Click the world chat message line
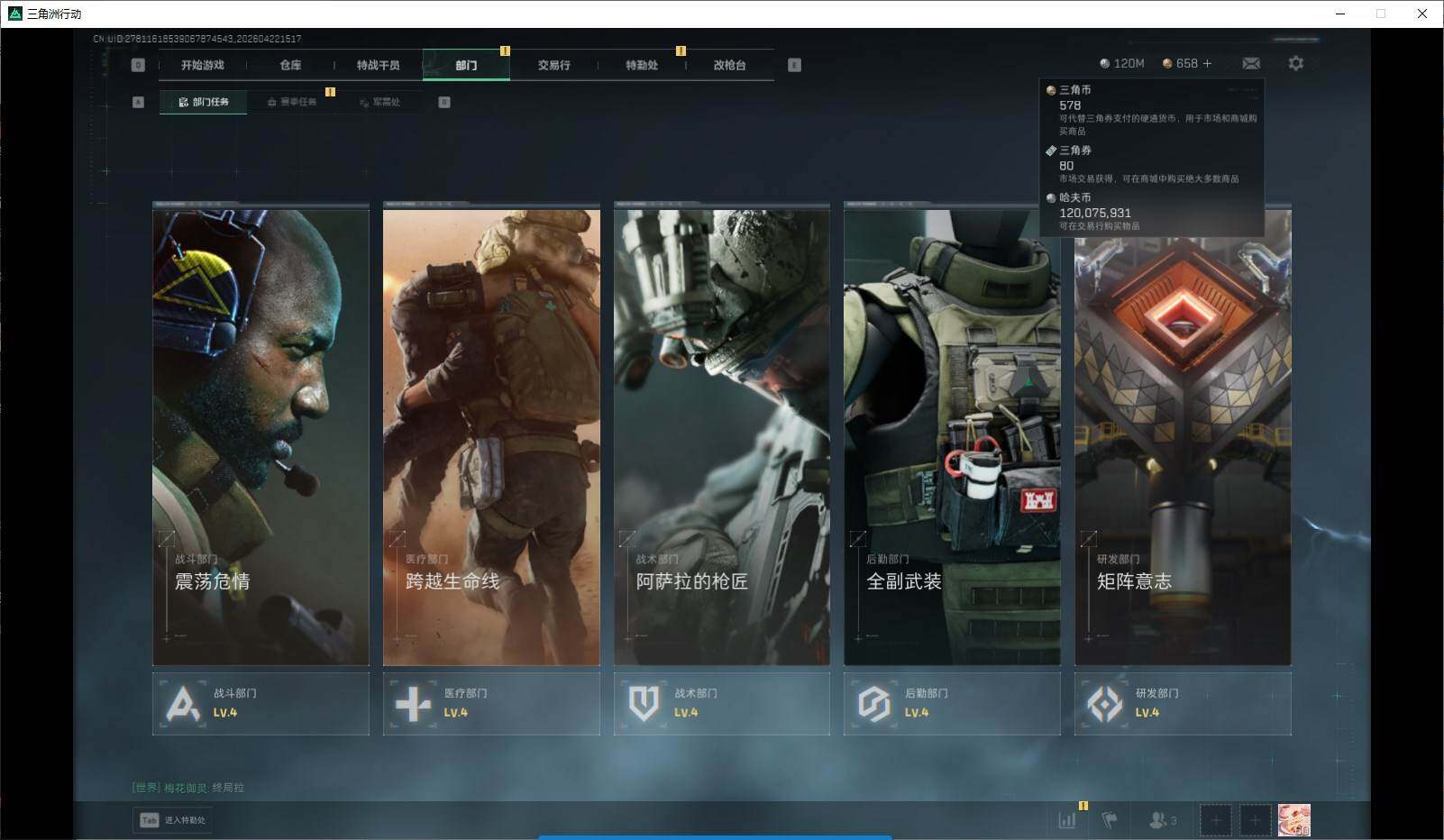 click(187, 788)
